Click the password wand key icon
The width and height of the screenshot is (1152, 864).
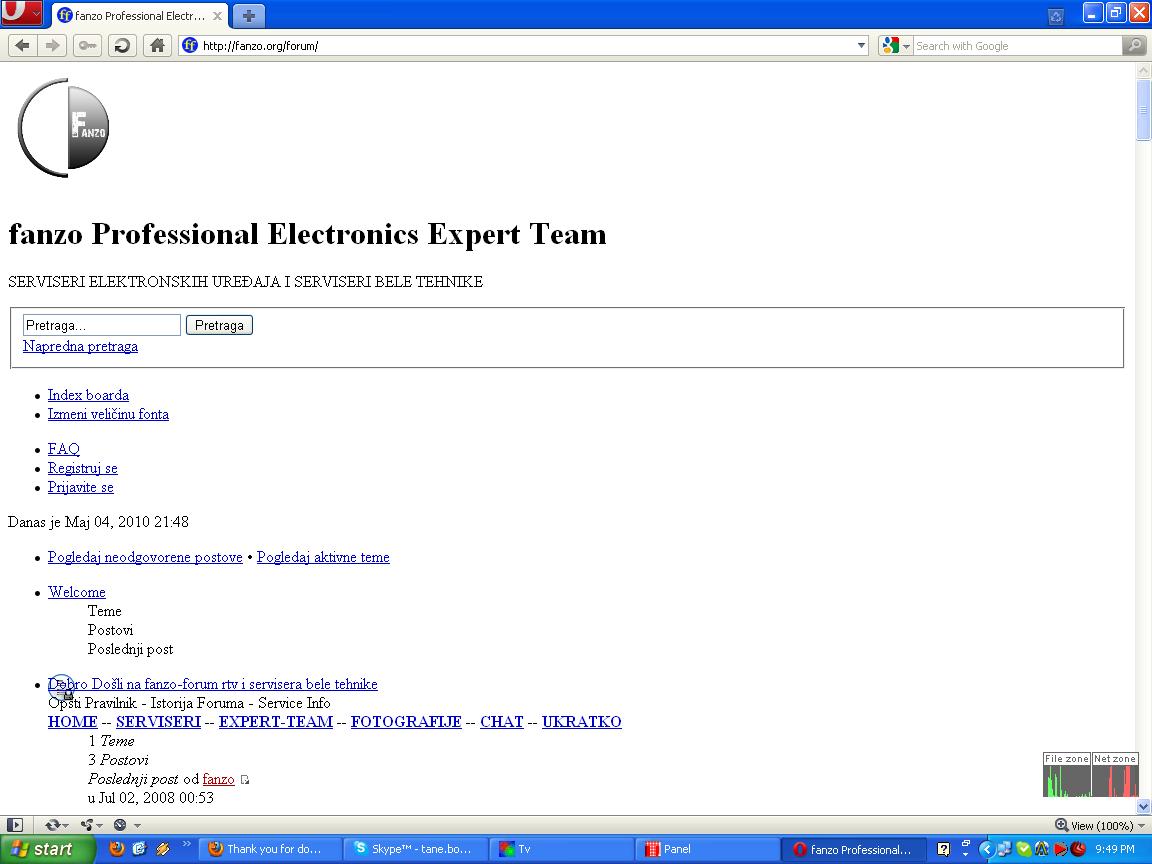(x=88, y=45)
